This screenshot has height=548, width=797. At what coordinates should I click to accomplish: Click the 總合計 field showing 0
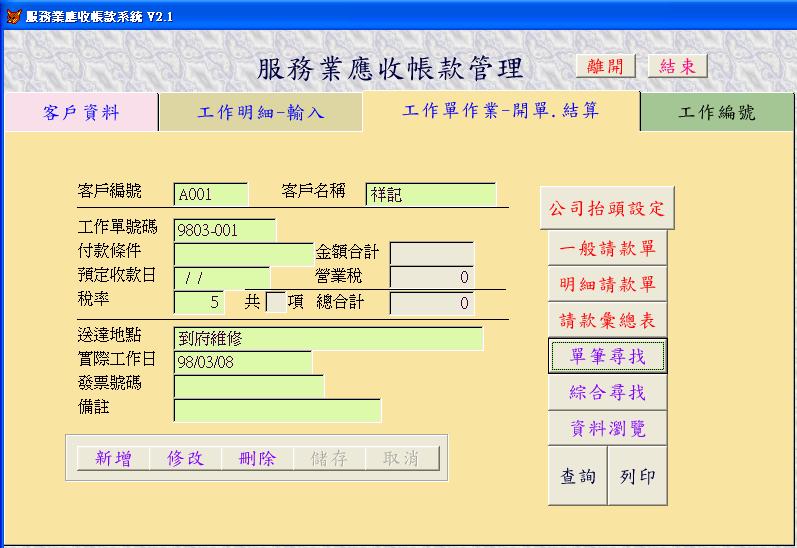point(432,303)
